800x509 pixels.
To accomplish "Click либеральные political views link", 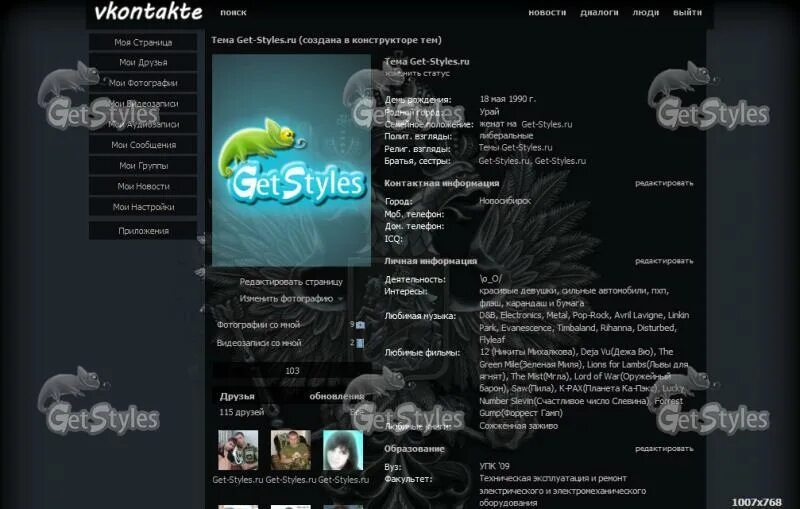I will (x=506, y=136).
